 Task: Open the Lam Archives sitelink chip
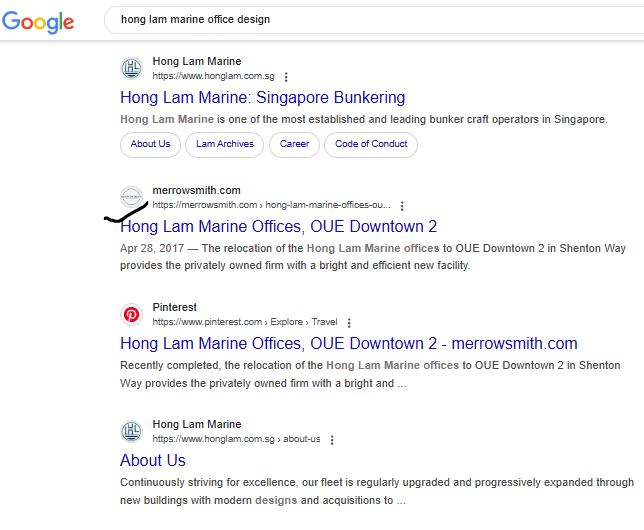(225, 144)
